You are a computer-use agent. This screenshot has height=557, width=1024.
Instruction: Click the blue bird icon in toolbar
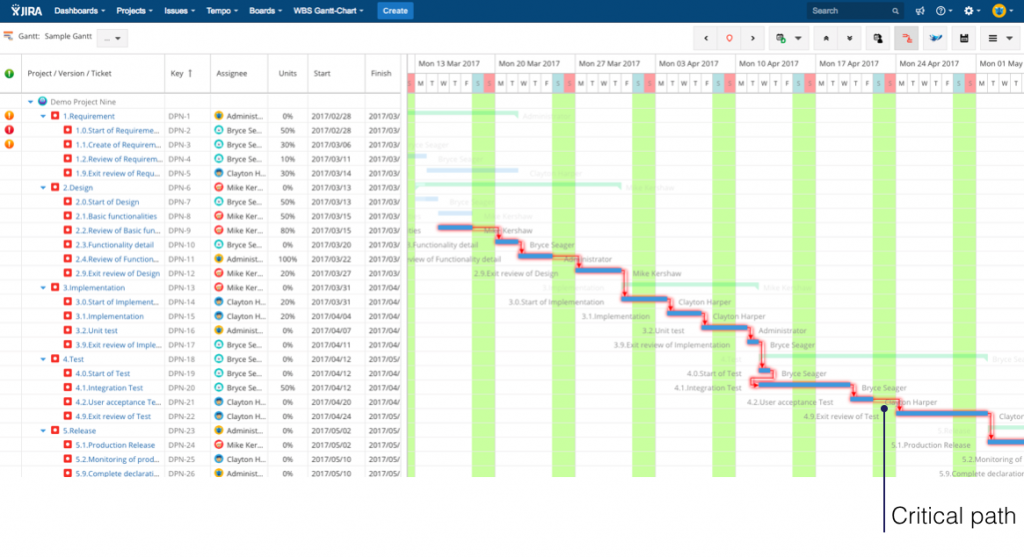[935, 39]
